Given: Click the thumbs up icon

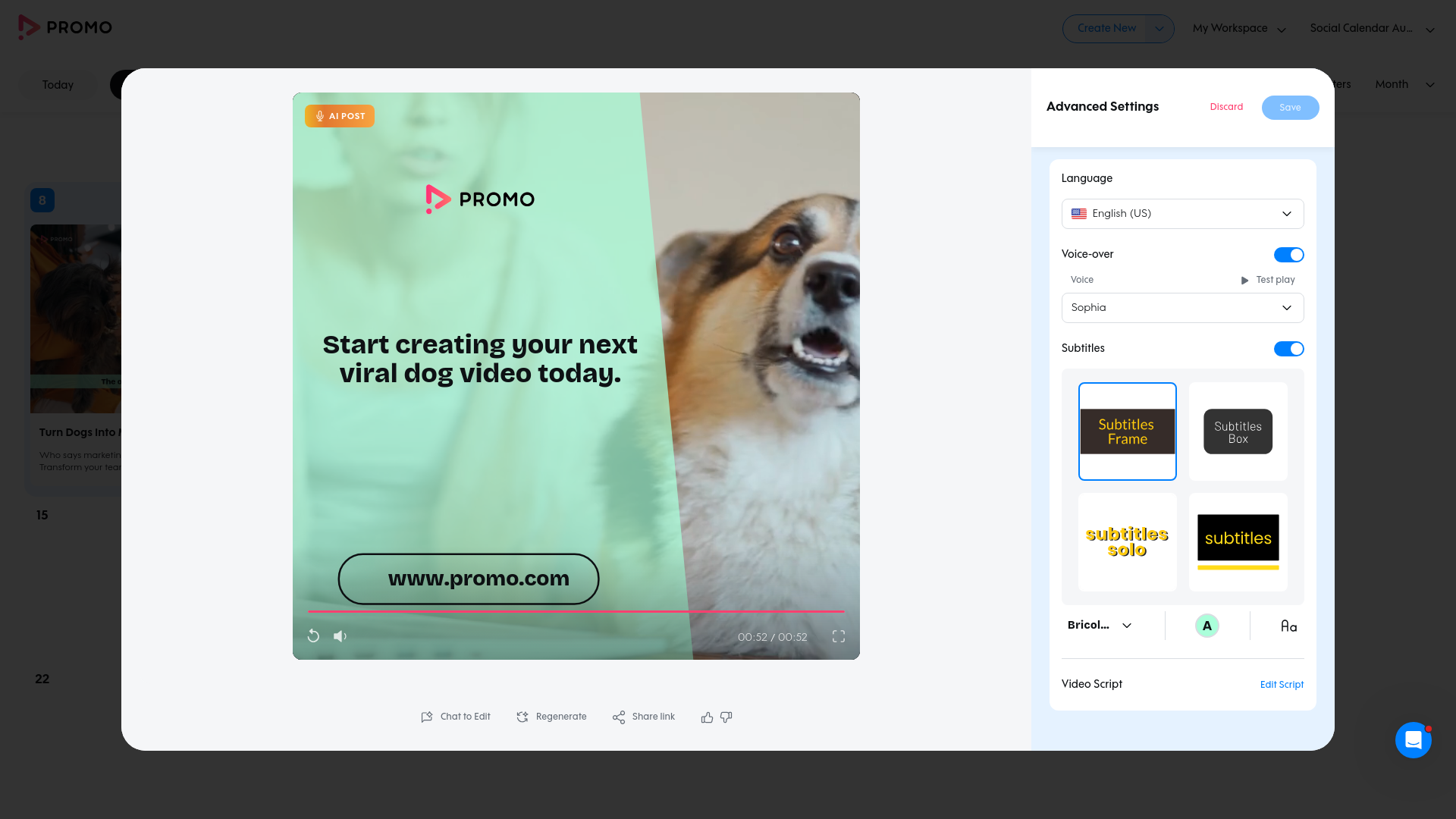Looking at the screenshot, I should point(707,717).
